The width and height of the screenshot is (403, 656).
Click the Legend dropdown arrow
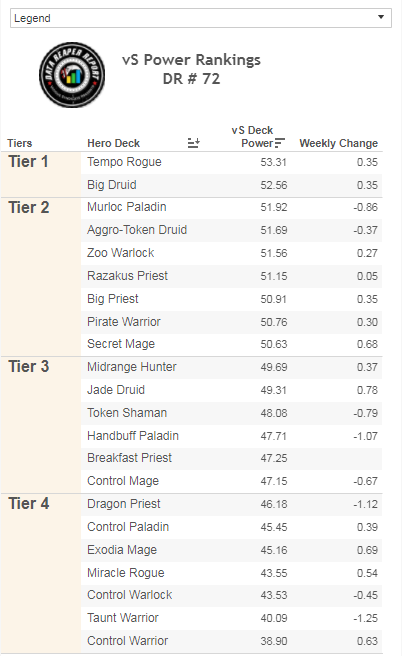tap(380, 17)
